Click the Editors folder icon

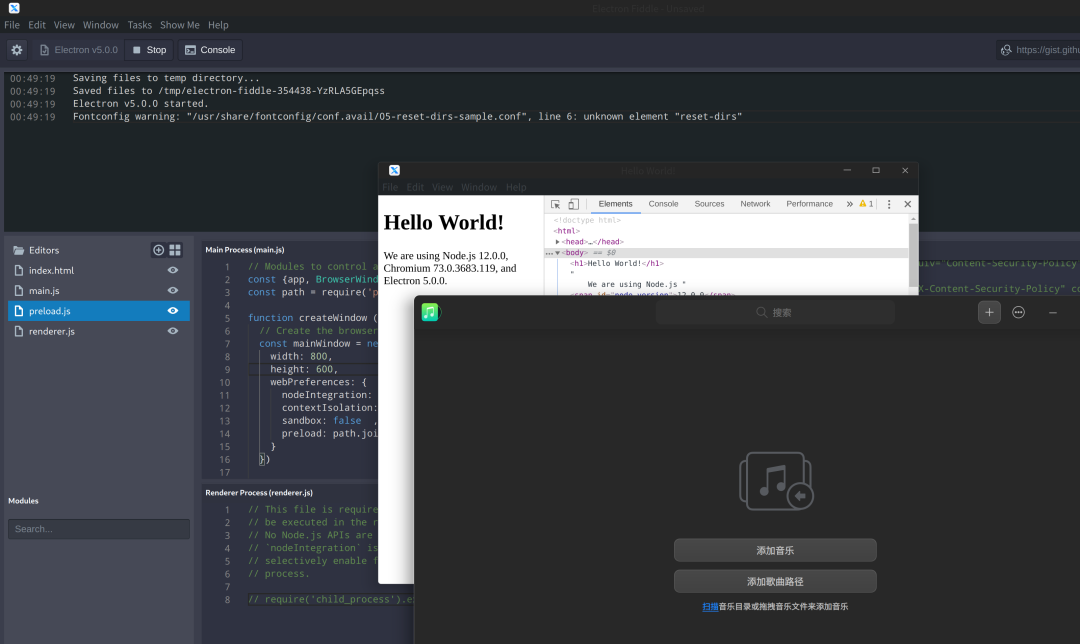coord(19,250)
